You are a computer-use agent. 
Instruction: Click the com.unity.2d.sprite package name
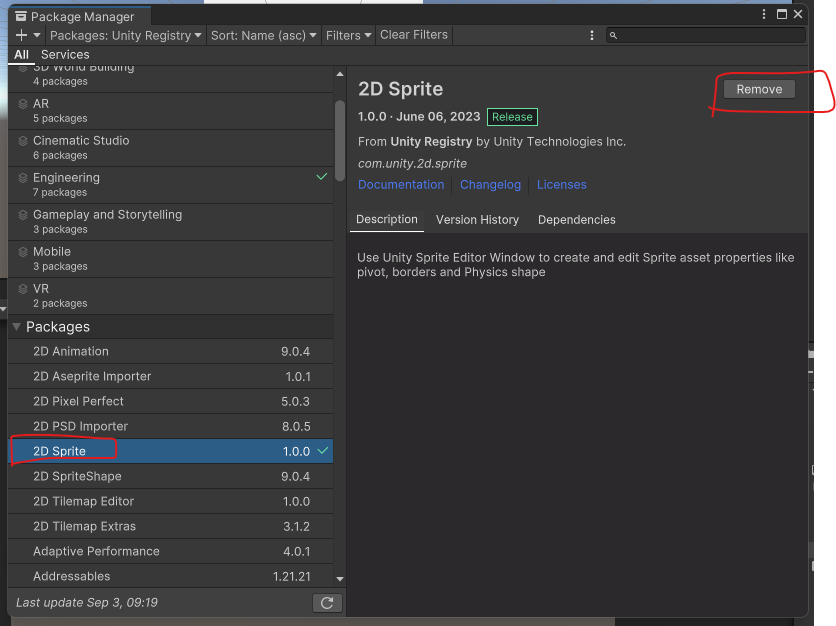(x=412, y=164)
